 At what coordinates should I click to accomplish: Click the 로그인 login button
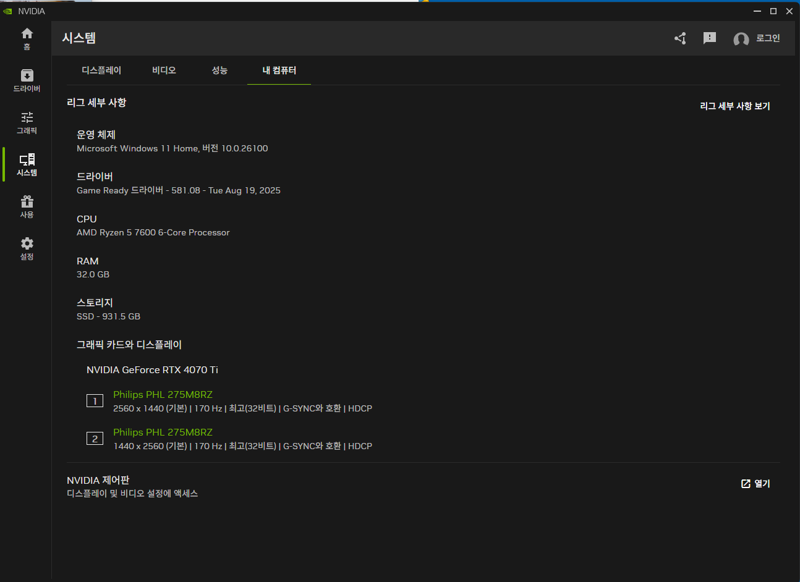tap(768, 38)
